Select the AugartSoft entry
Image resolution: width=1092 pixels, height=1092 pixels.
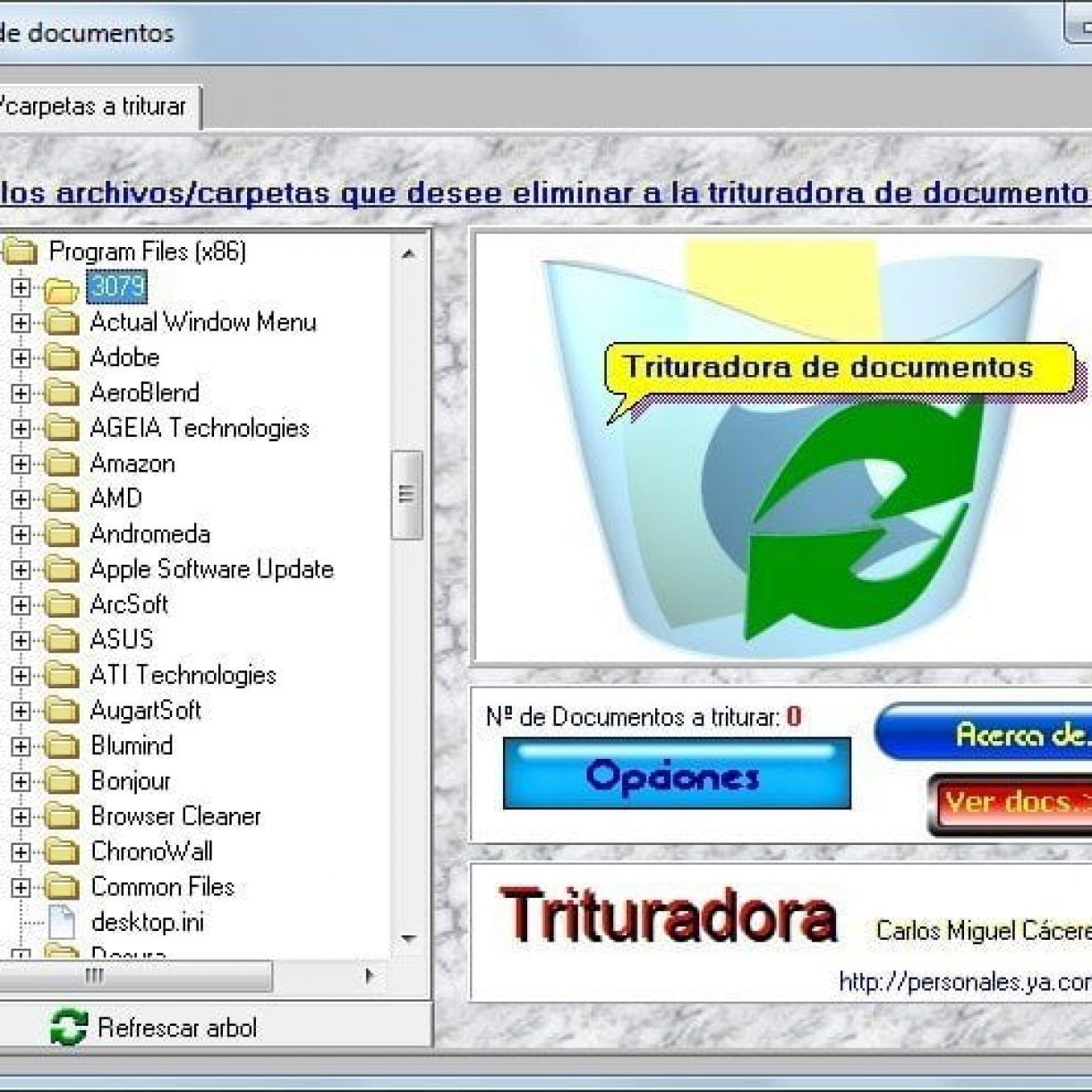click(146, 710)
